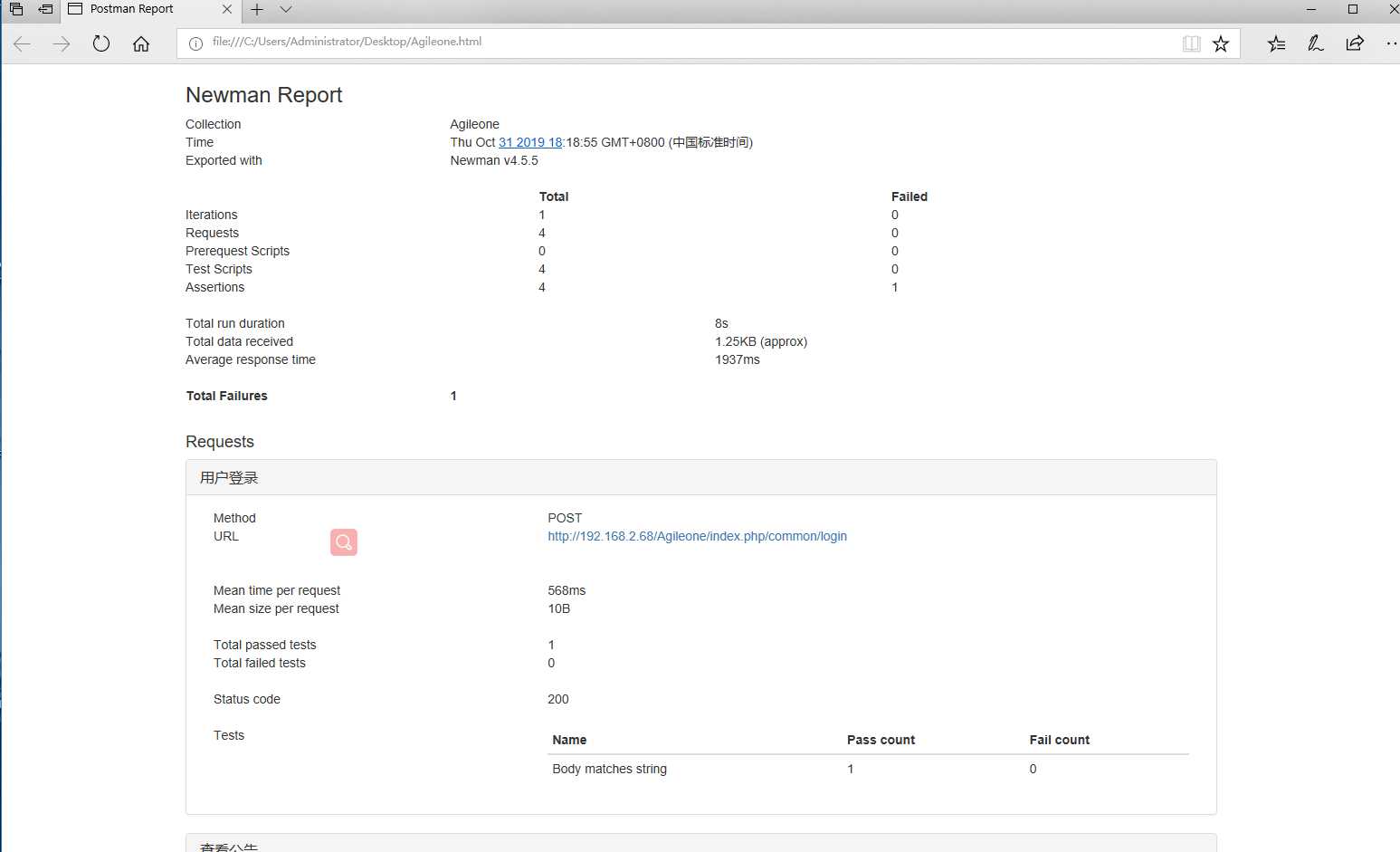The width and height of the screenshot is (1400, 852).
Task: Click the 用户登录 request panel header
Action: pyautogui.click(x=701, y=477)
